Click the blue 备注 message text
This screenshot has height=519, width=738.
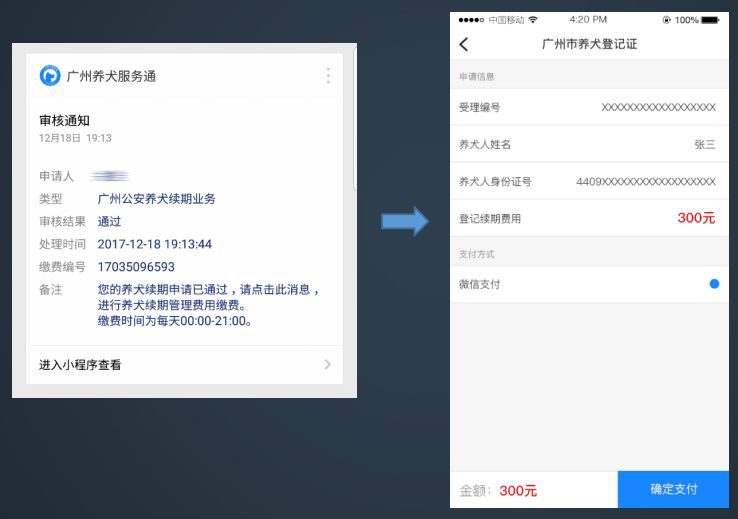coord(208,305)
